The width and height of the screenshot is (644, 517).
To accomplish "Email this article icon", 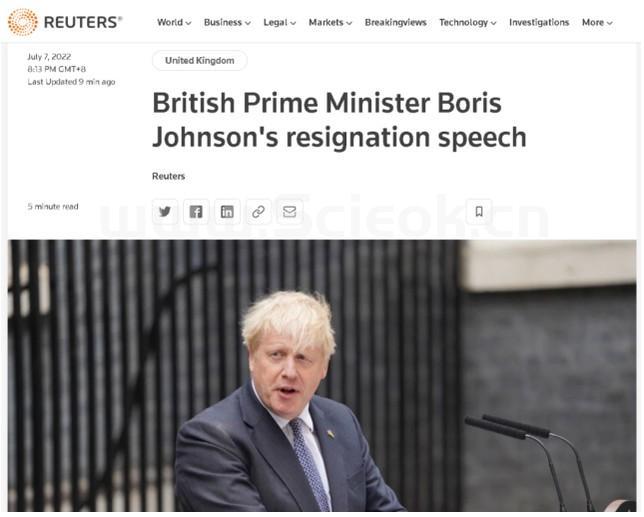I will coord(290,212).
